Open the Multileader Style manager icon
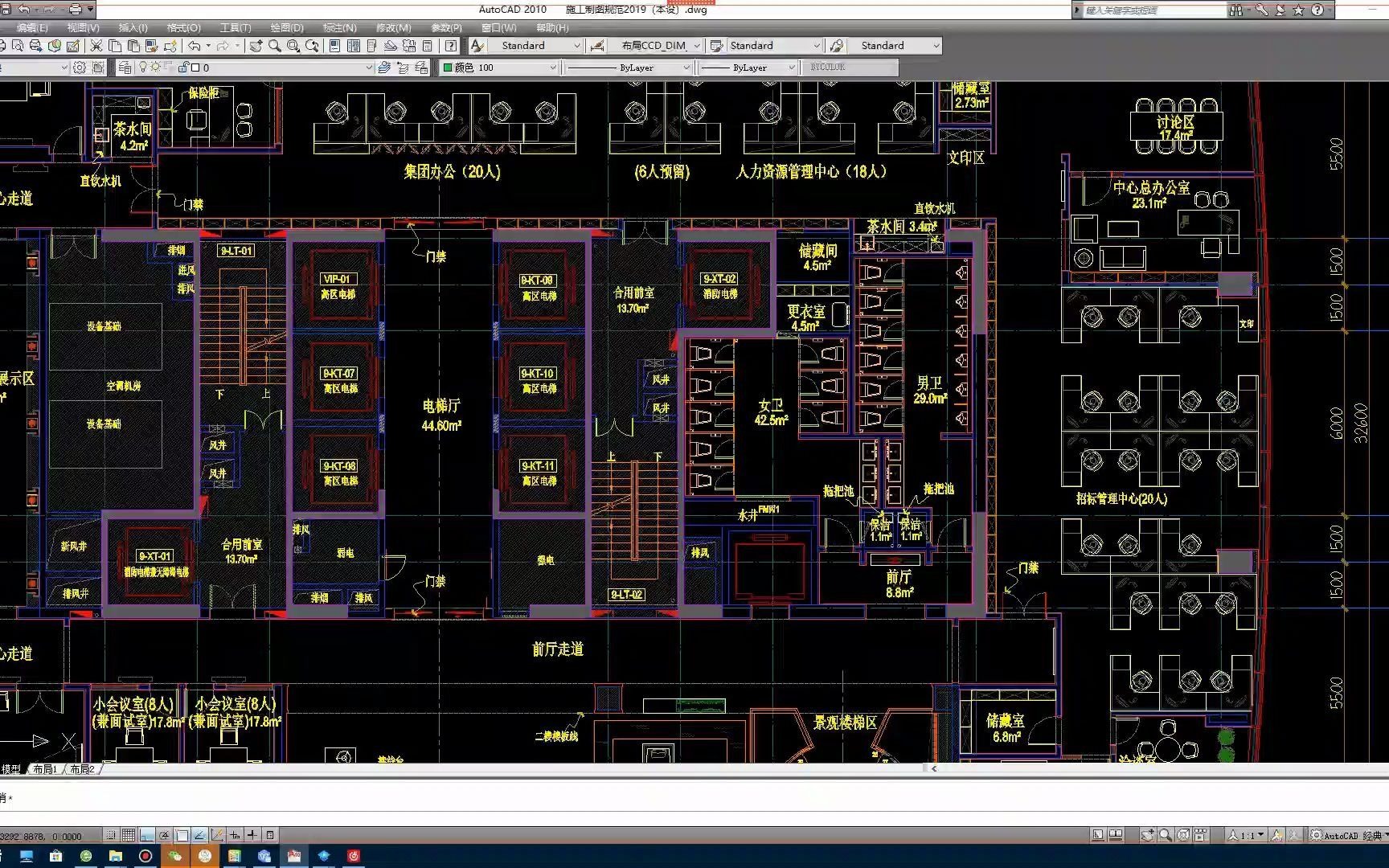 837,46
